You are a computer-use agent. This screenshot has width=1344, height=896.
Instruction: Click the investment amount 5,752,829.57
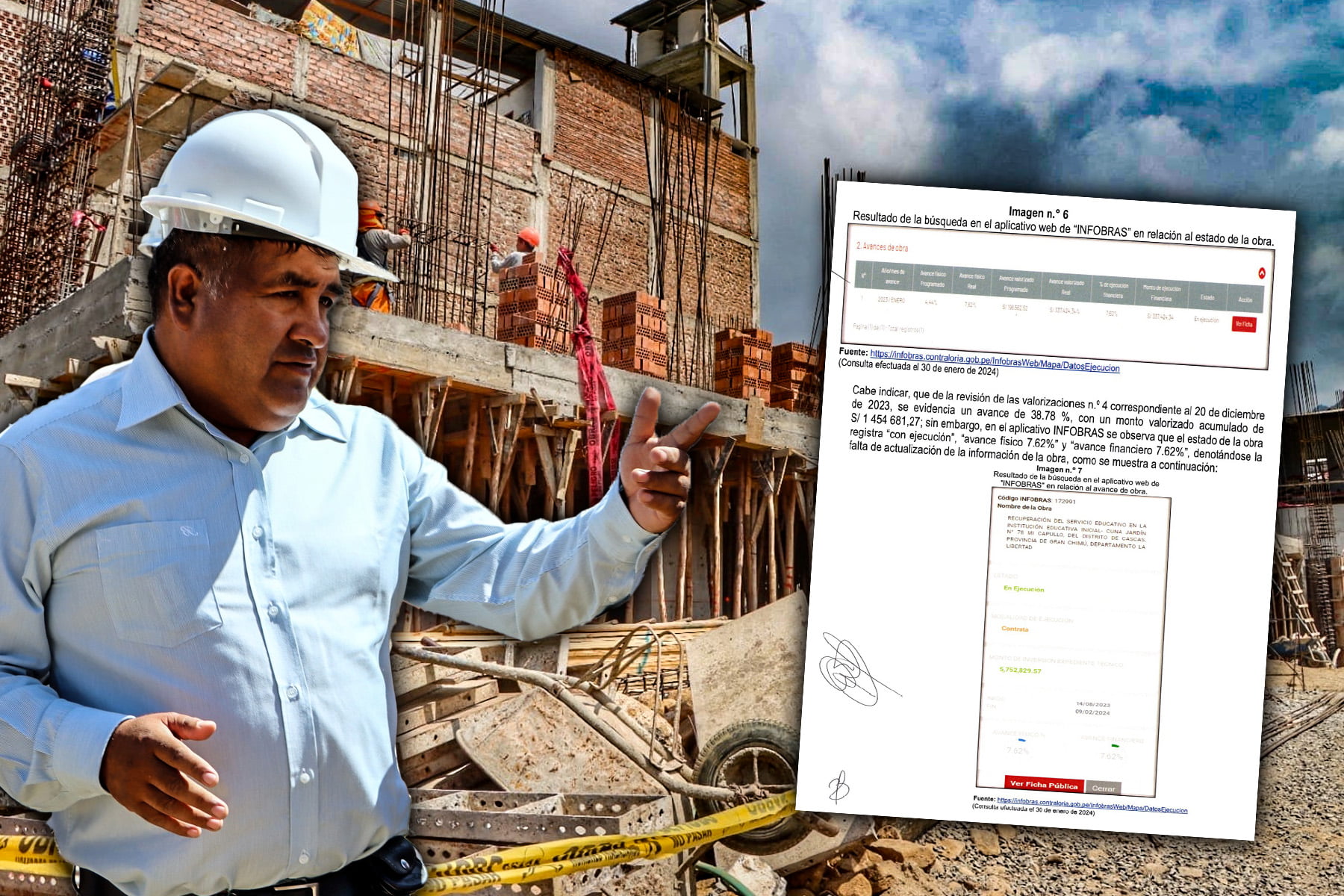coord(1020,670)
